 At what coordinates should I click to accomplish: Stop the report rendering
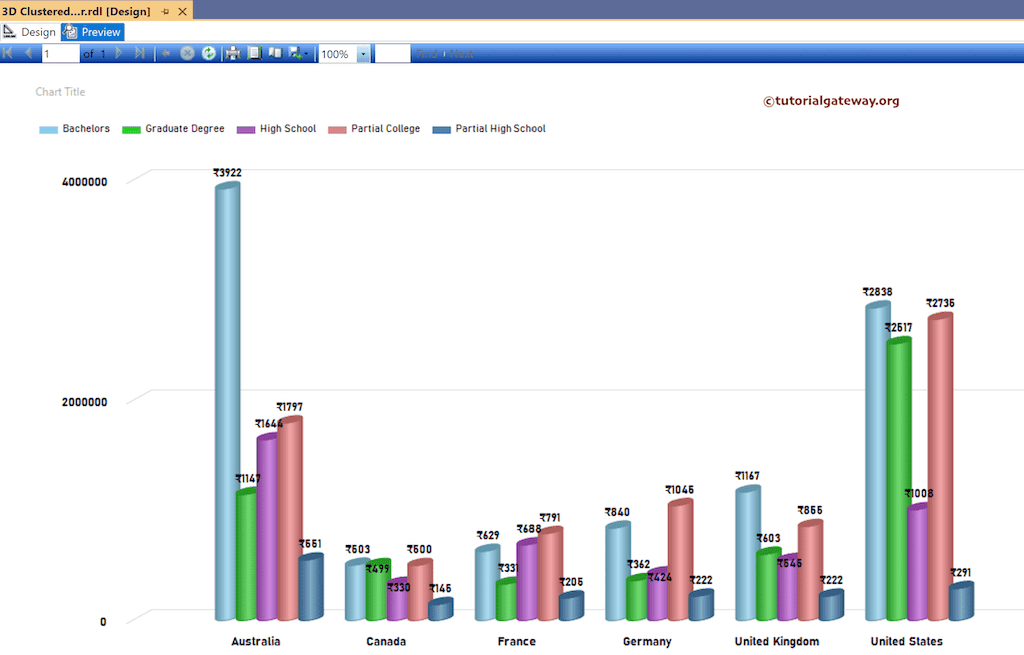(x=187, y=53)
